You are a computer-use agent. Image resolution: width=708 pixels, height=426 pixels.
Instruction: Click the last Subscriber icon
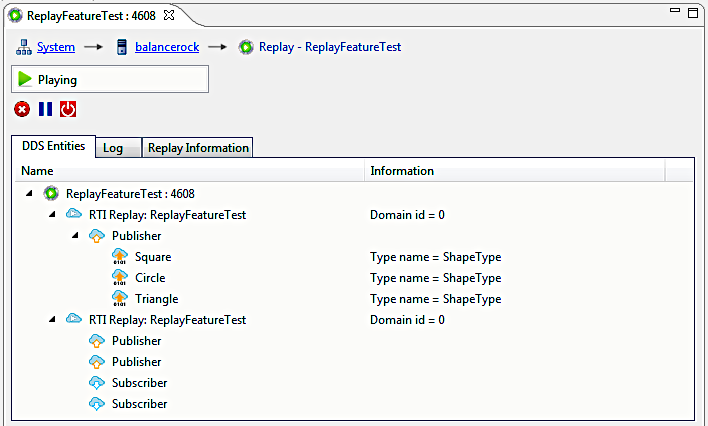pyautogui.click(x=97, y=403)
